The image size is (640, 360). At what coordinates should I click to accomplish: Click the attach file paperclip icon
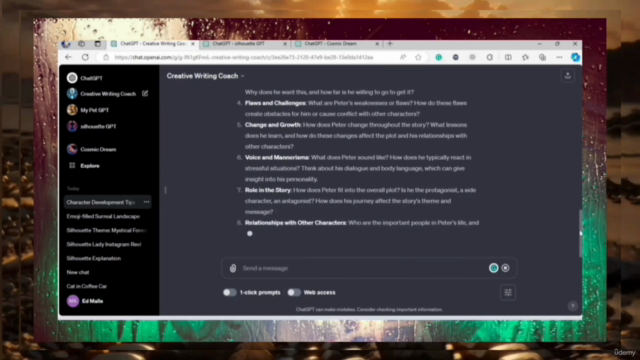[x=233, y=268]
